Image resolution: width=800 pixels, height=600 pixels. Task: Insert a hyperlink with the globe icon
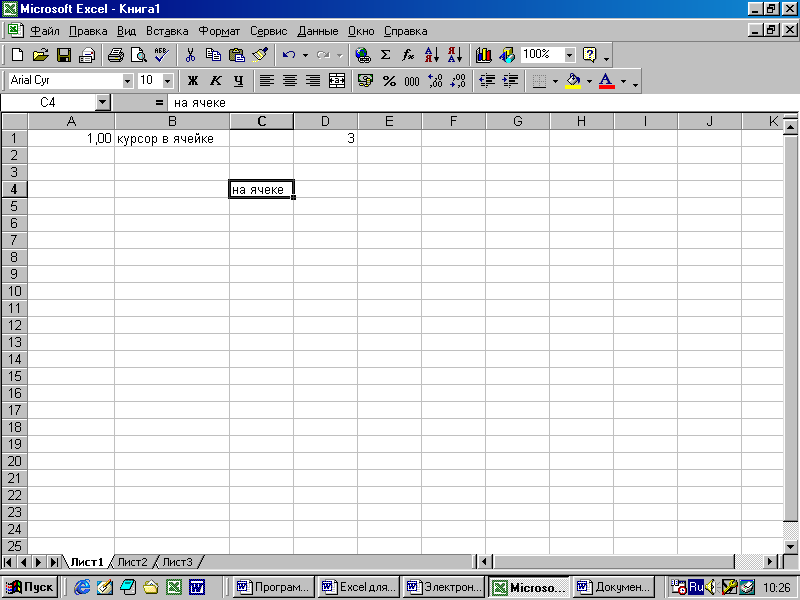pyautogui.click(x=363, y=55)
